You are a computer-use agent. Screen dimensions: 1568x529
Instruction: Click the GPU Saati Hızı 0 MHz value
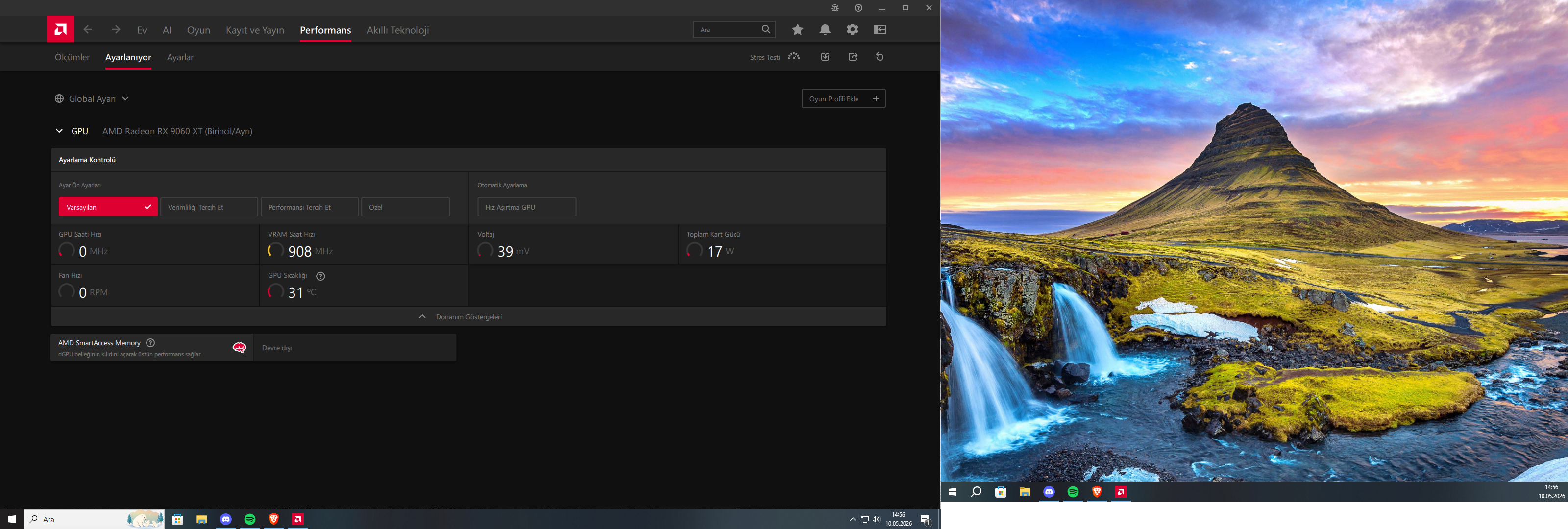(x=93, y=251)
